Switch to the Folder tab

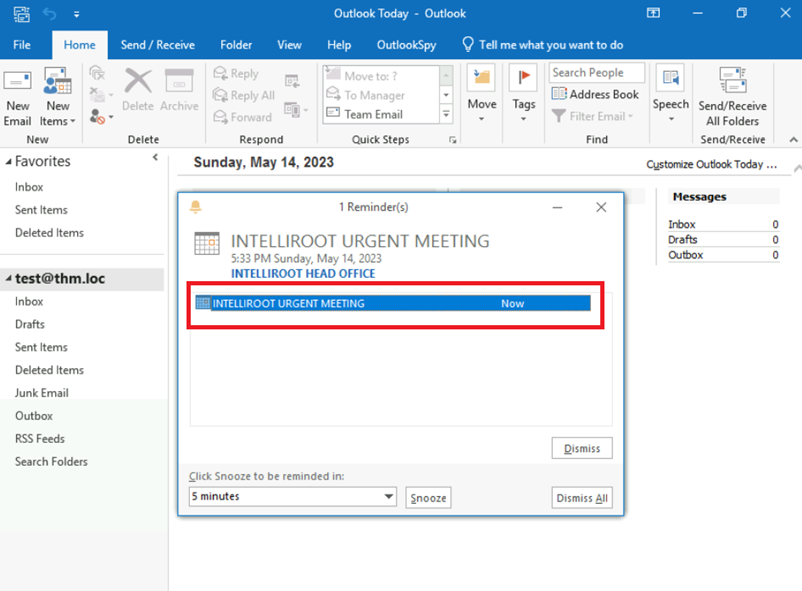click(236, 45)
